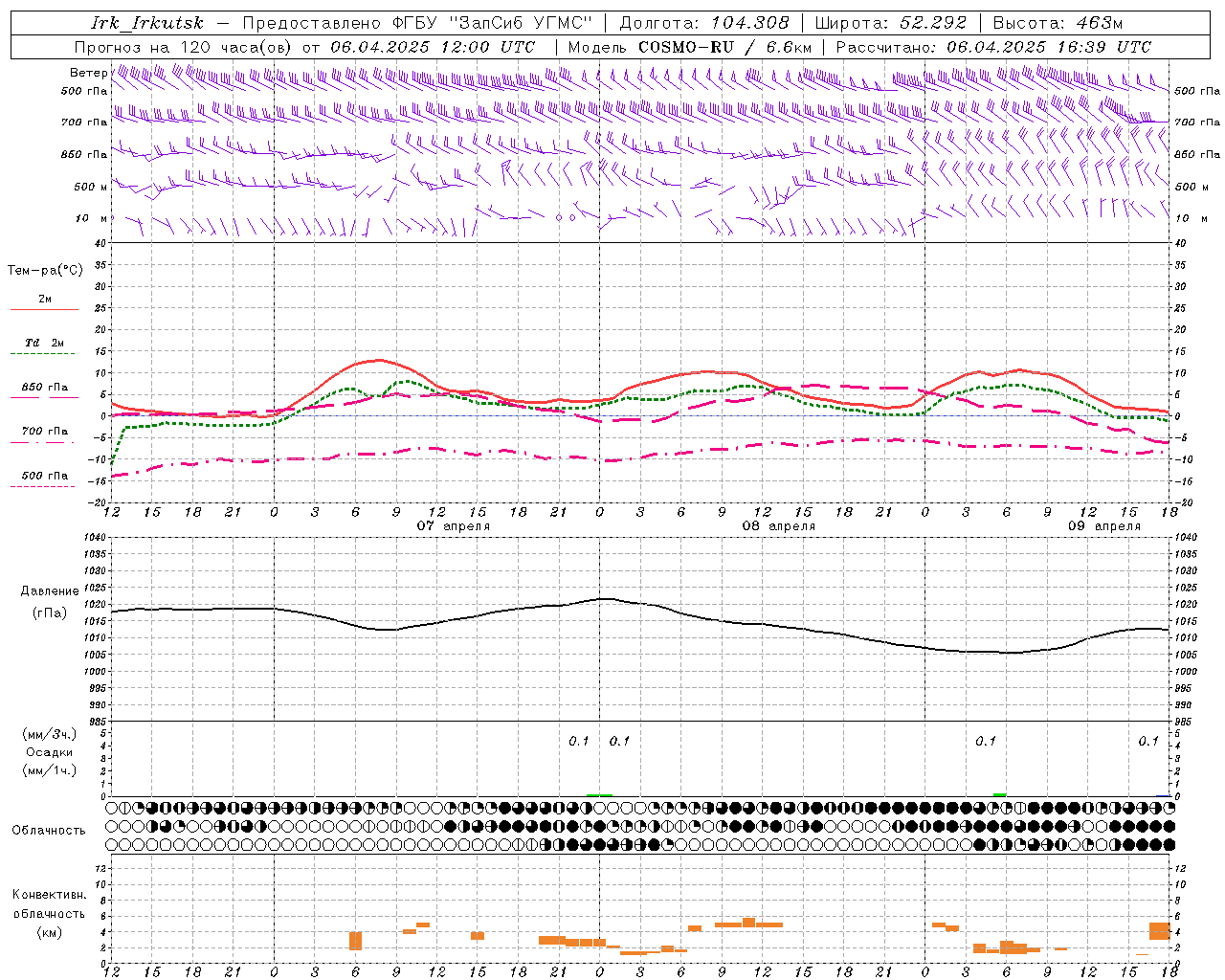Screen dimensions: 1225x980
Task: Click the longitude value Долгота: 104.308
Action: pos(704,23)
